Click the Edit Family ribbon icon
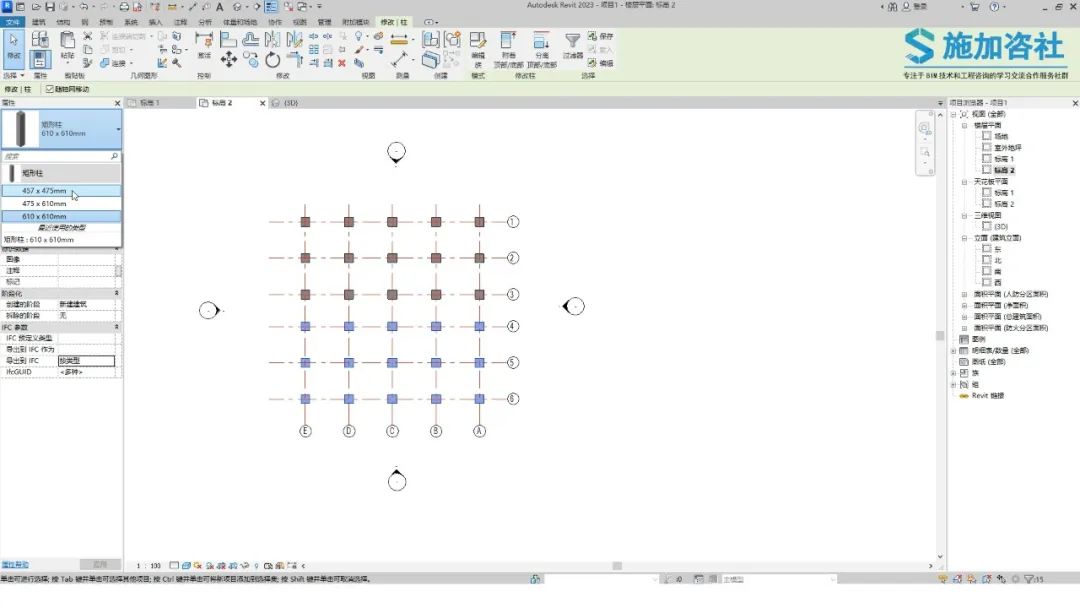The image size is (1080, 608). click(x=477, y=41)
